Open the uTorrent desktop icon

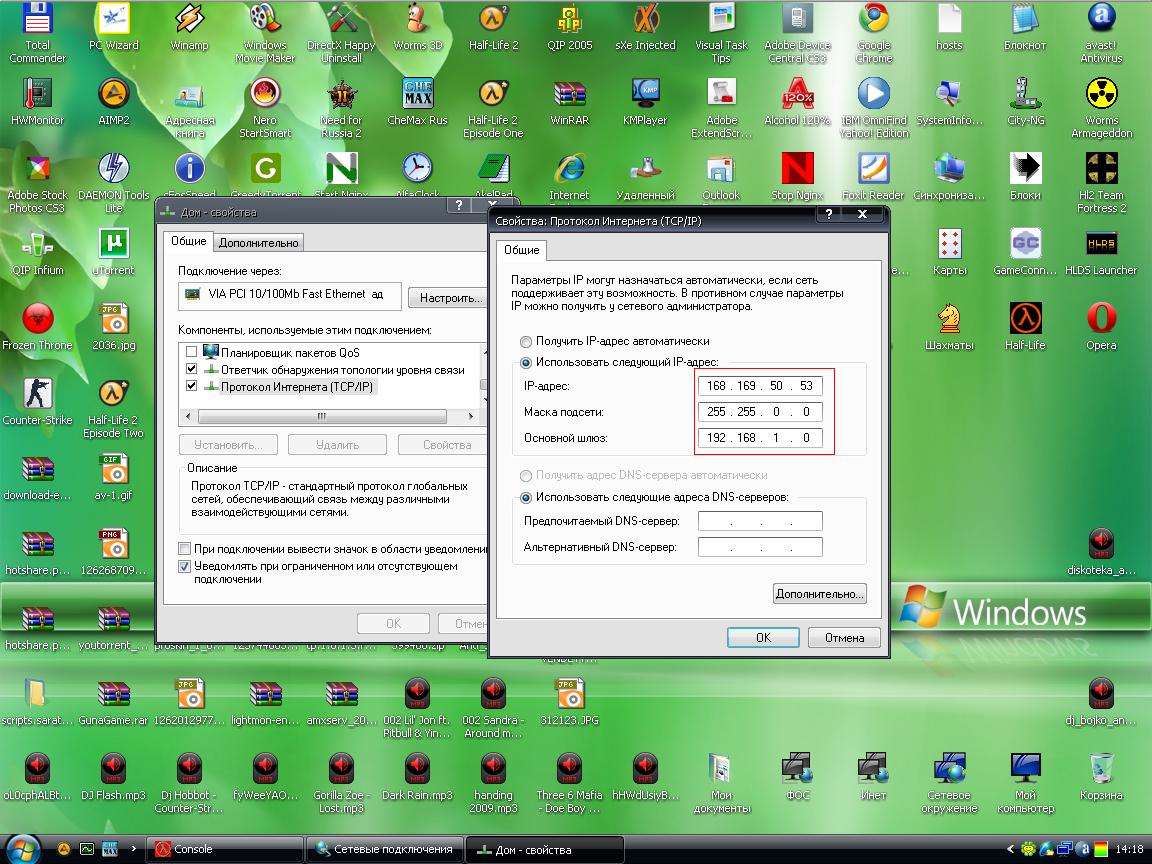(x=114, y=245)
